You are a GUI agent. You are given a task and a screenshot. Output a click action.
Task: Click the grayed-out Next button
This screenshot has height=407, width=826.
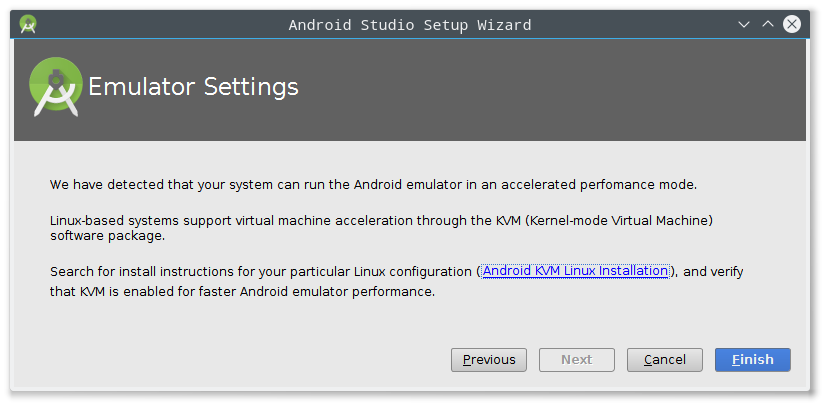(577, 360)
